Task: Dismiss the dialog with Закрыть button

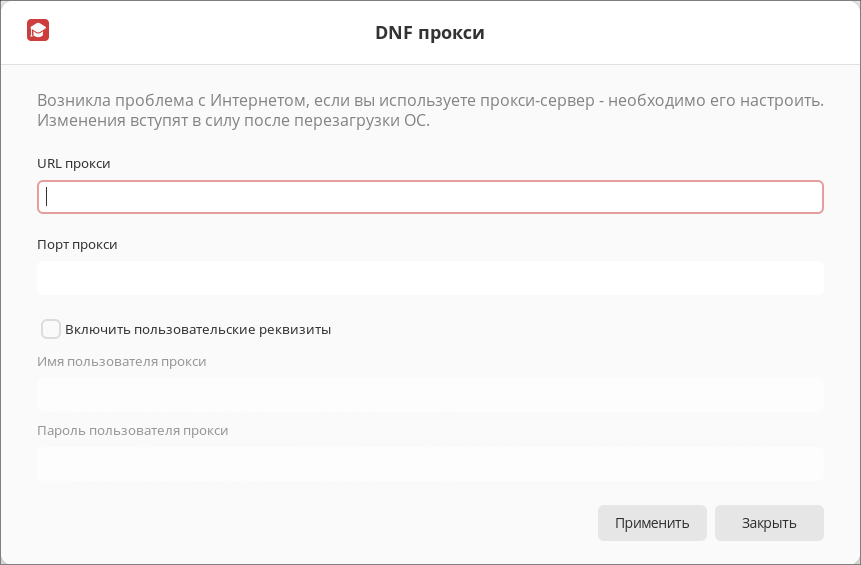Action: click(x=769, y=523)
